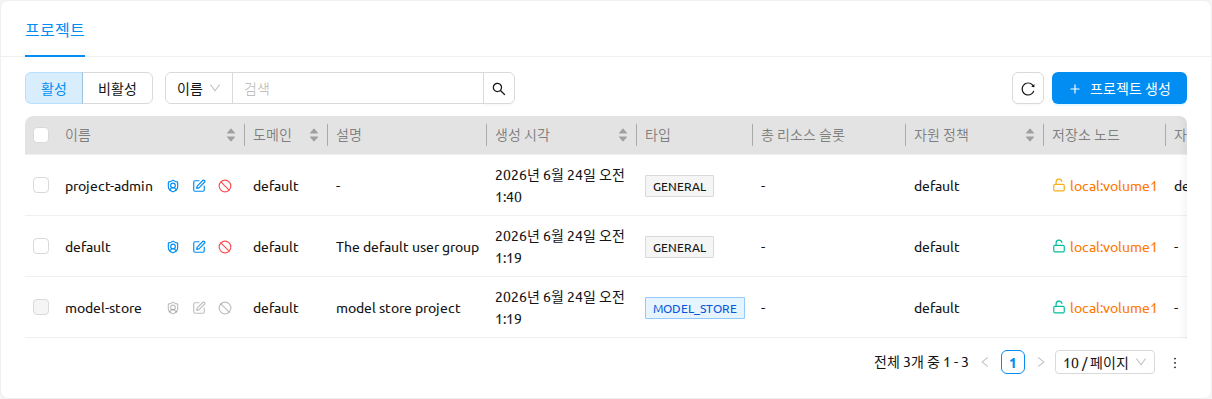Screen dimensions: 1212x399
Task: Refresh the project list
Action: coord(1028,88)
